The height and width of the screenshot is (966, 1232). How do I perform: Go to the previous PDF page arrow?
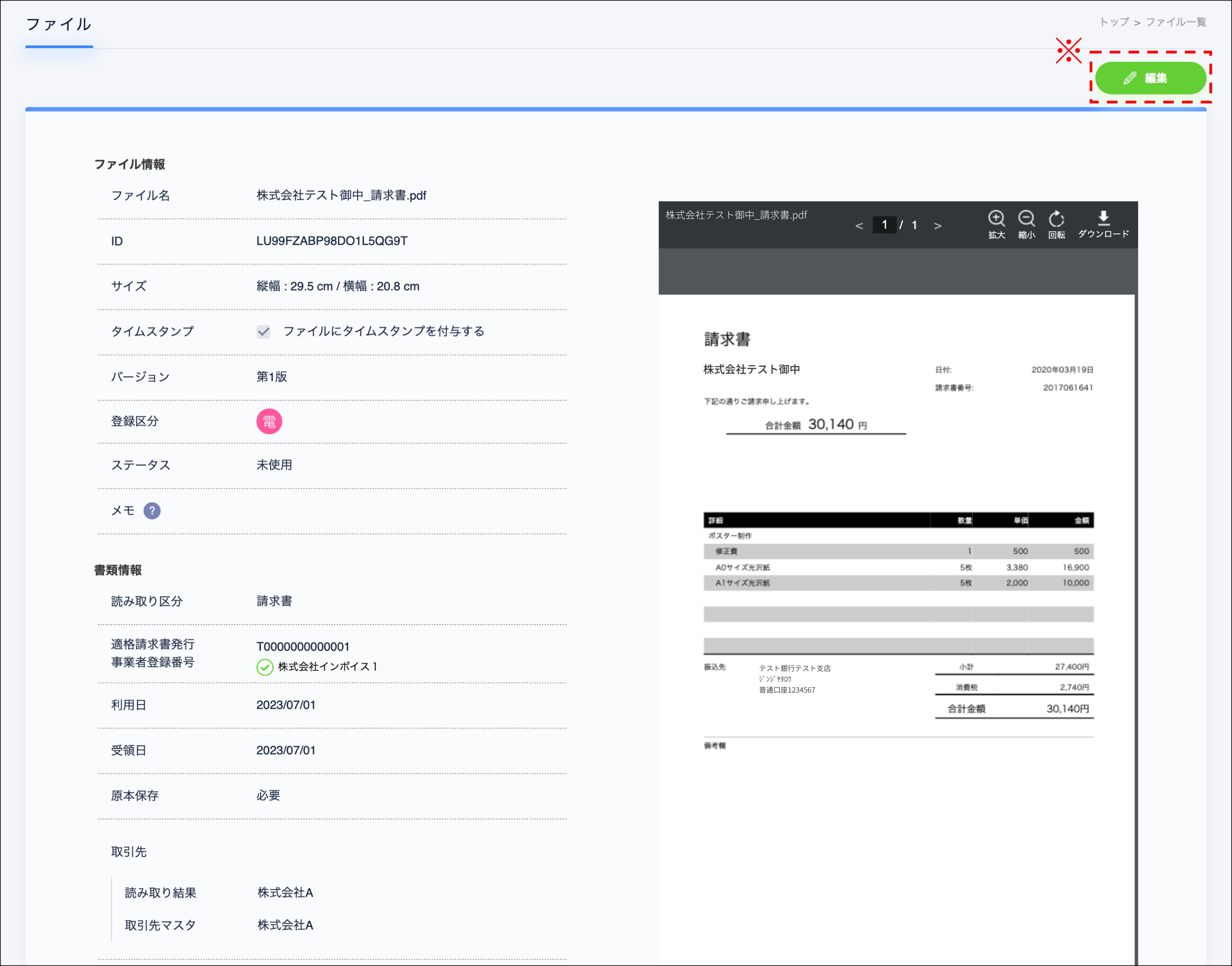859,226
